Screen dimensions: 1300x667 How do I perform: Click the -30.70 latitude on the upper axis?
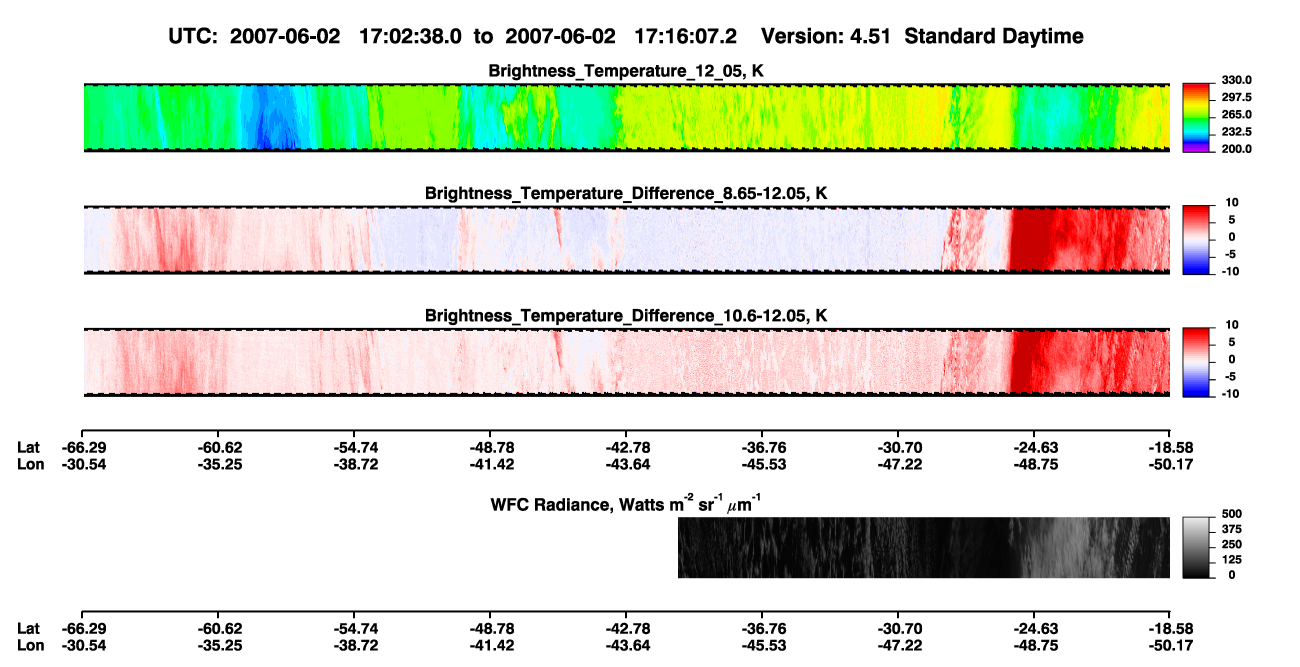click(x=898, y=448)
